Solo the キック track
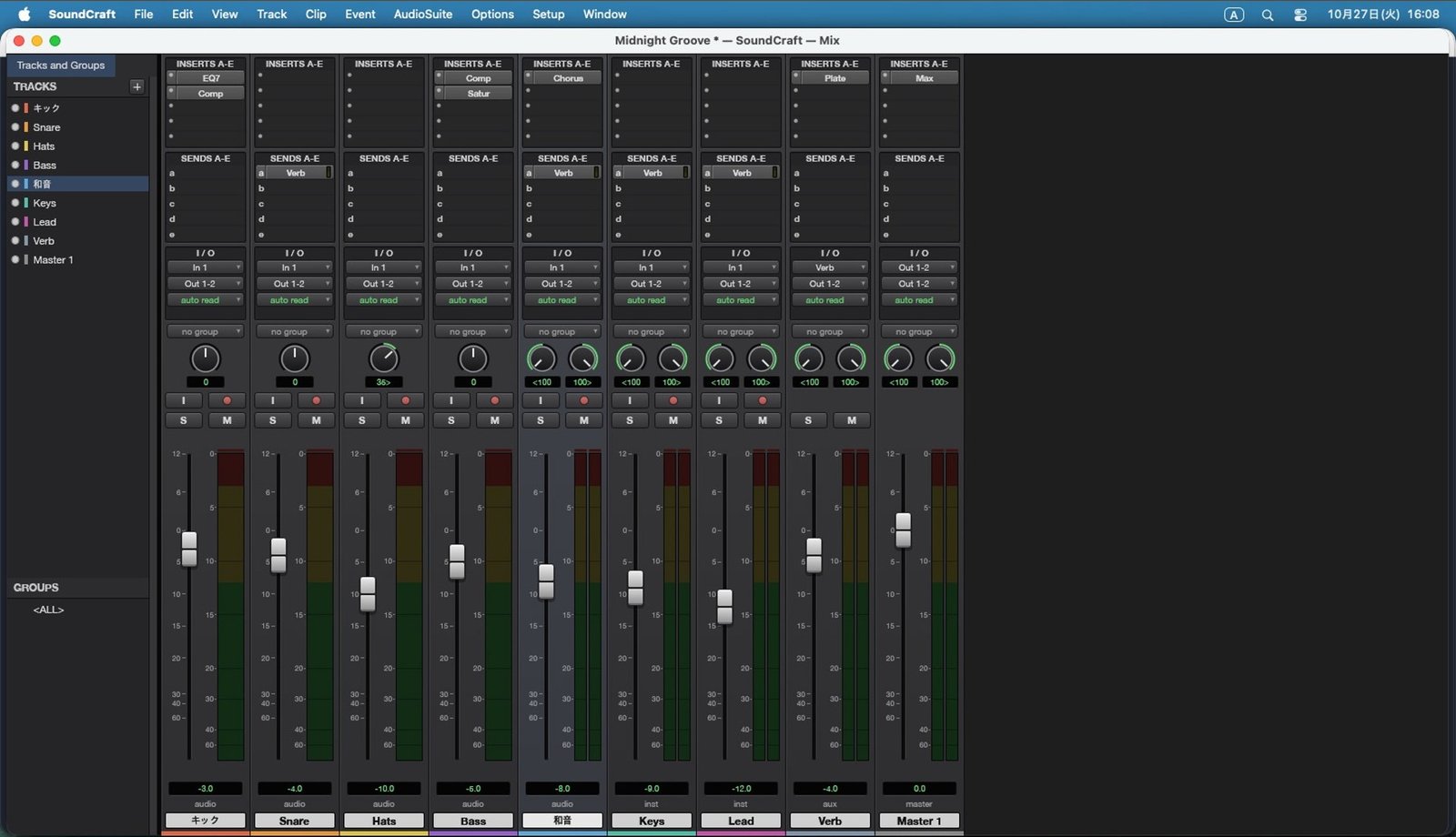 (183, 420)
